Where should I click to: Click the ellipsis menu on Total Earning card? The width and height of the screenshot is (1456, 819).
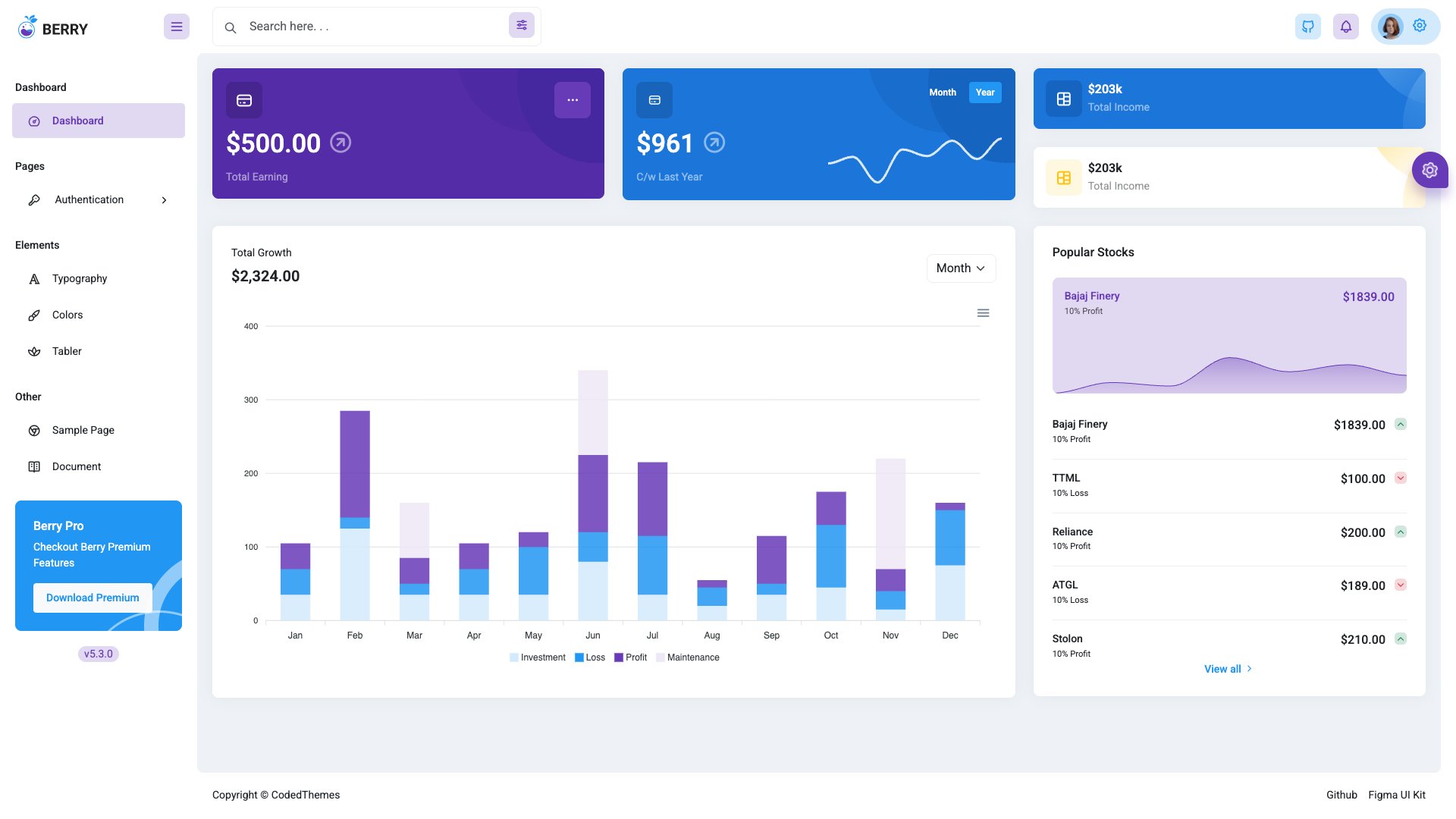click(x=573, y=99)
